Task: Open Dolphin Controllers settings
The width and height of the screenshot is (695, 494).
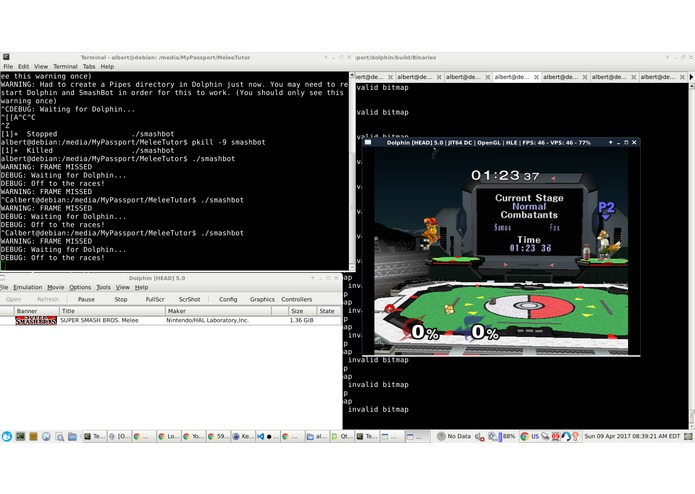Action: 297,300
